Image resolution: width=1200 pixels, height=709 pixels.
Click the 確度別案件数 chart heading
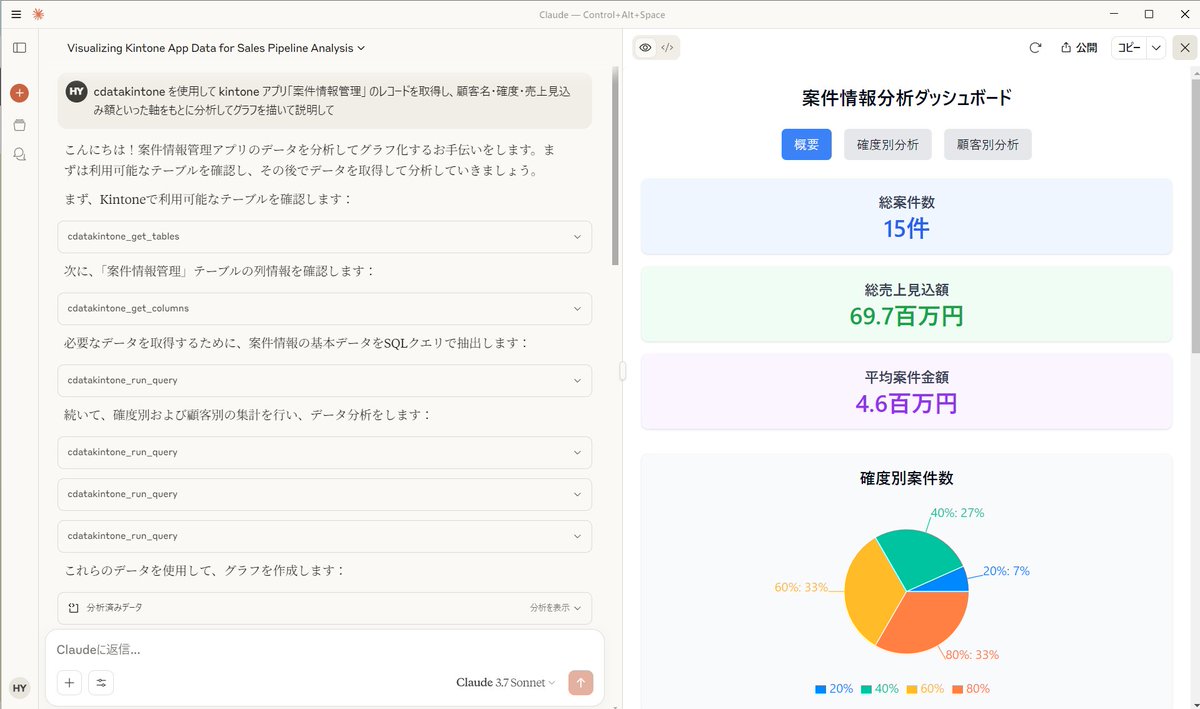point(906,478)
